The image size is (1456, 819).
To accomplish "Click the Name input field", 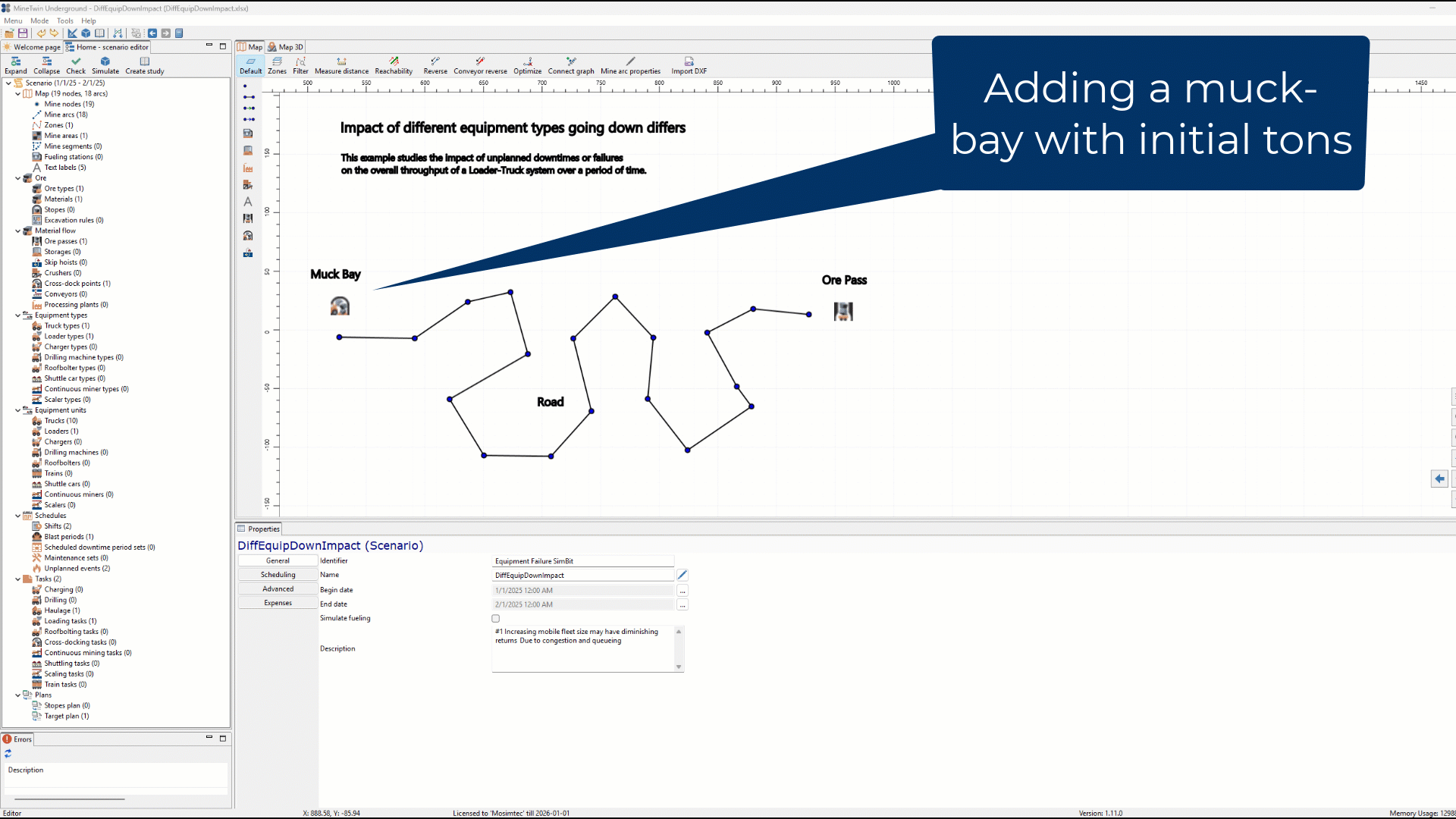I will click(582, 576).
